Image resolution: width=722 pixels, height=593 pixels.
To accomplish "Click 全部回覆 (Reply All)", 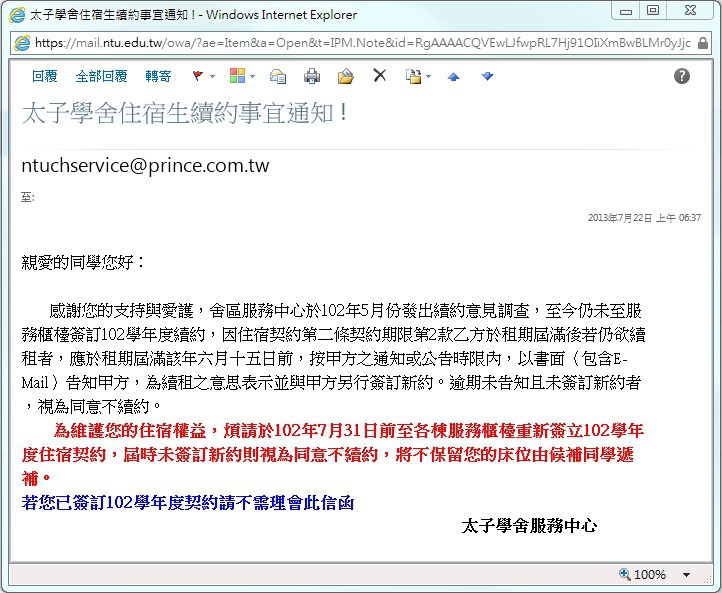I will tap(101, 76).
